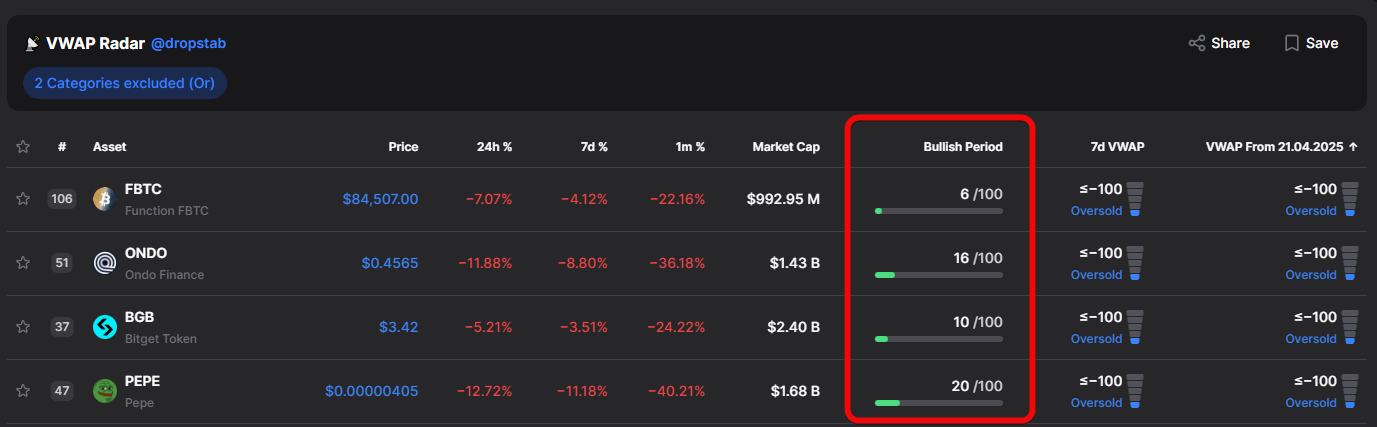Image resolution: width=1377 pixels, height=427 pixels.
Task: Click the 2 Categories excluded filter chip
Action: pos(125,83)
